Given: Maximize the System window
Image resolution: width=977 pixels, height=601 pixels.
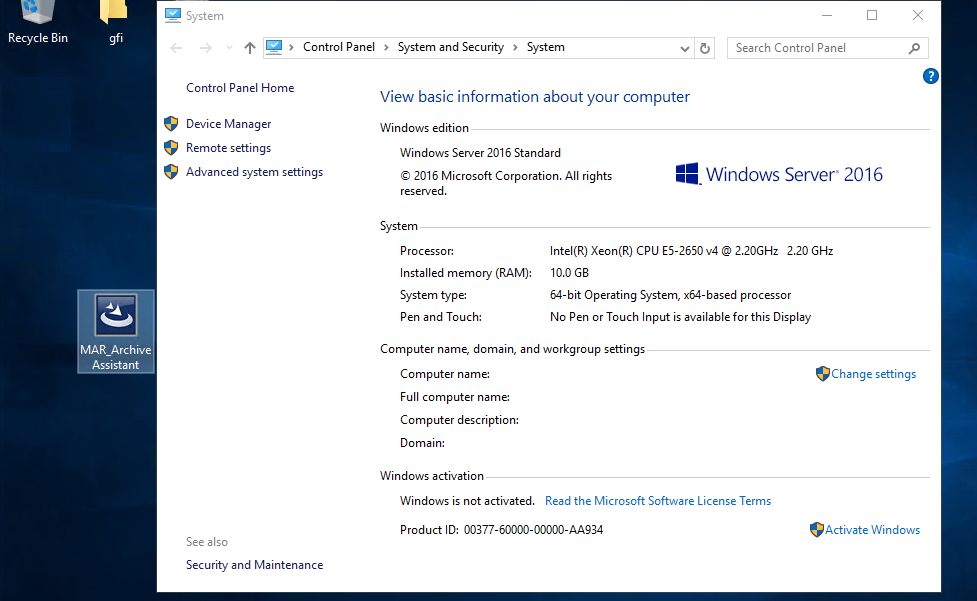Looking at the screenshot, I should 872,16.
